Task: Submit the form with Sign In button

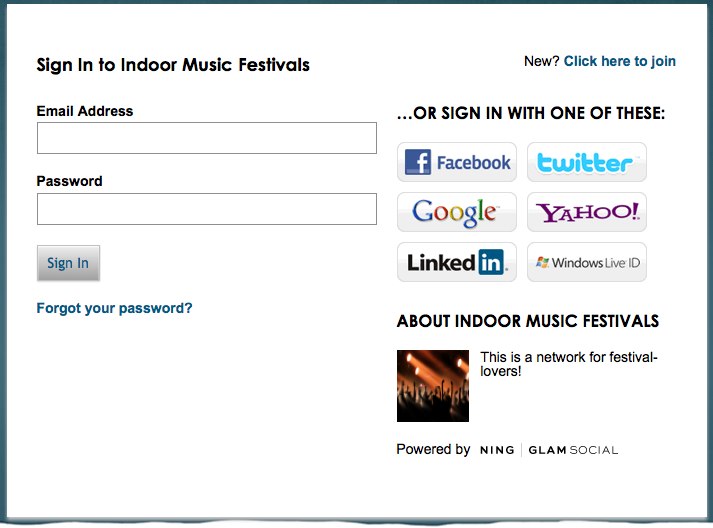Action: click(68, 263)
